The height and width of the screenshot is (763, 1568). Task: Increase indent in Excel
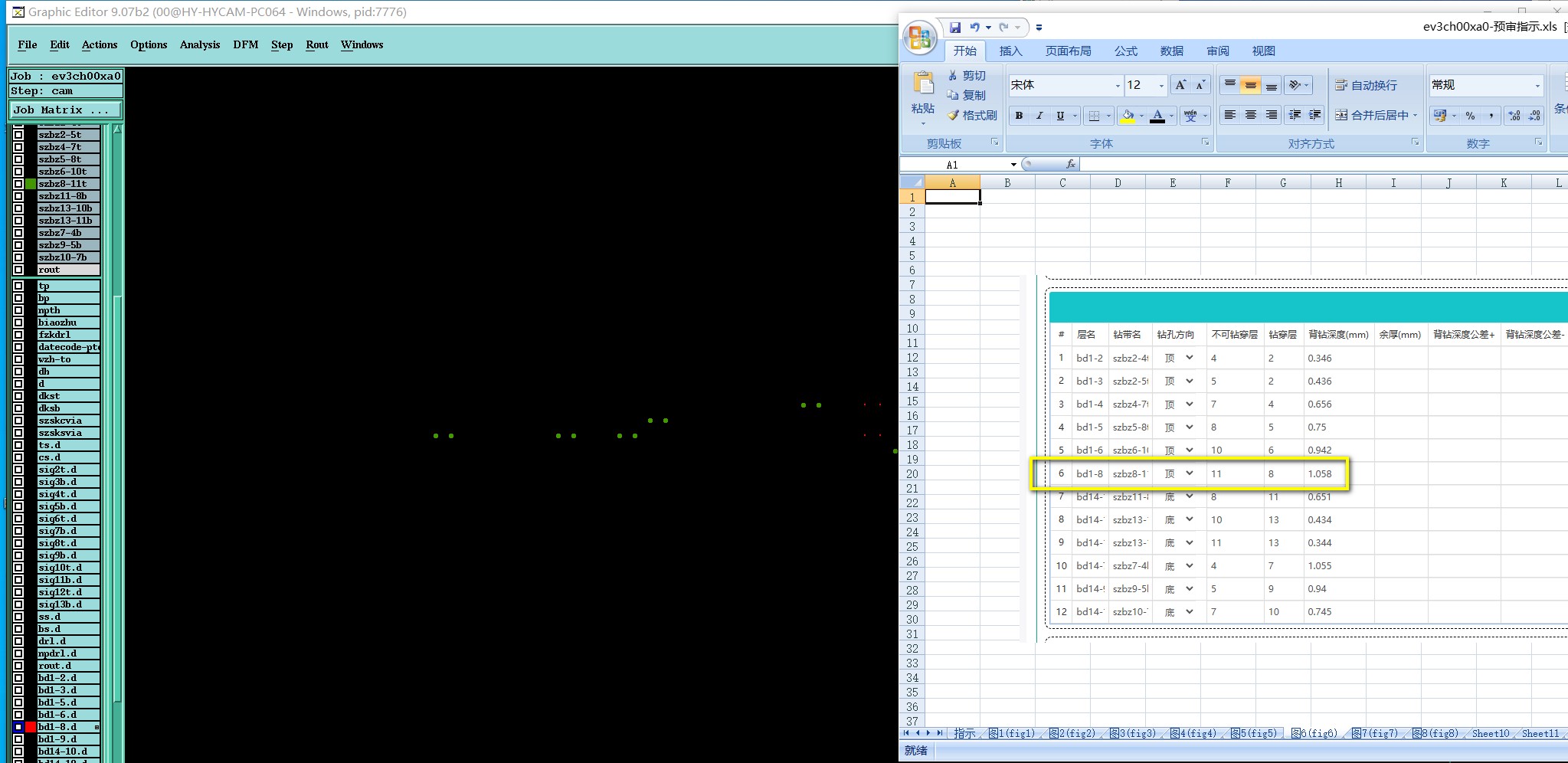[1315, 115]
